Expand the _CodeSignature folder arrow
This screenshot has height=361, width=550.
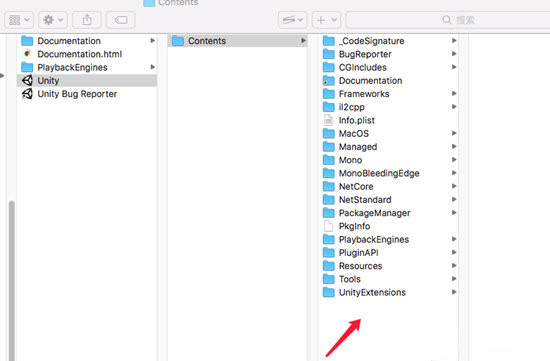[x=454, y=41]
